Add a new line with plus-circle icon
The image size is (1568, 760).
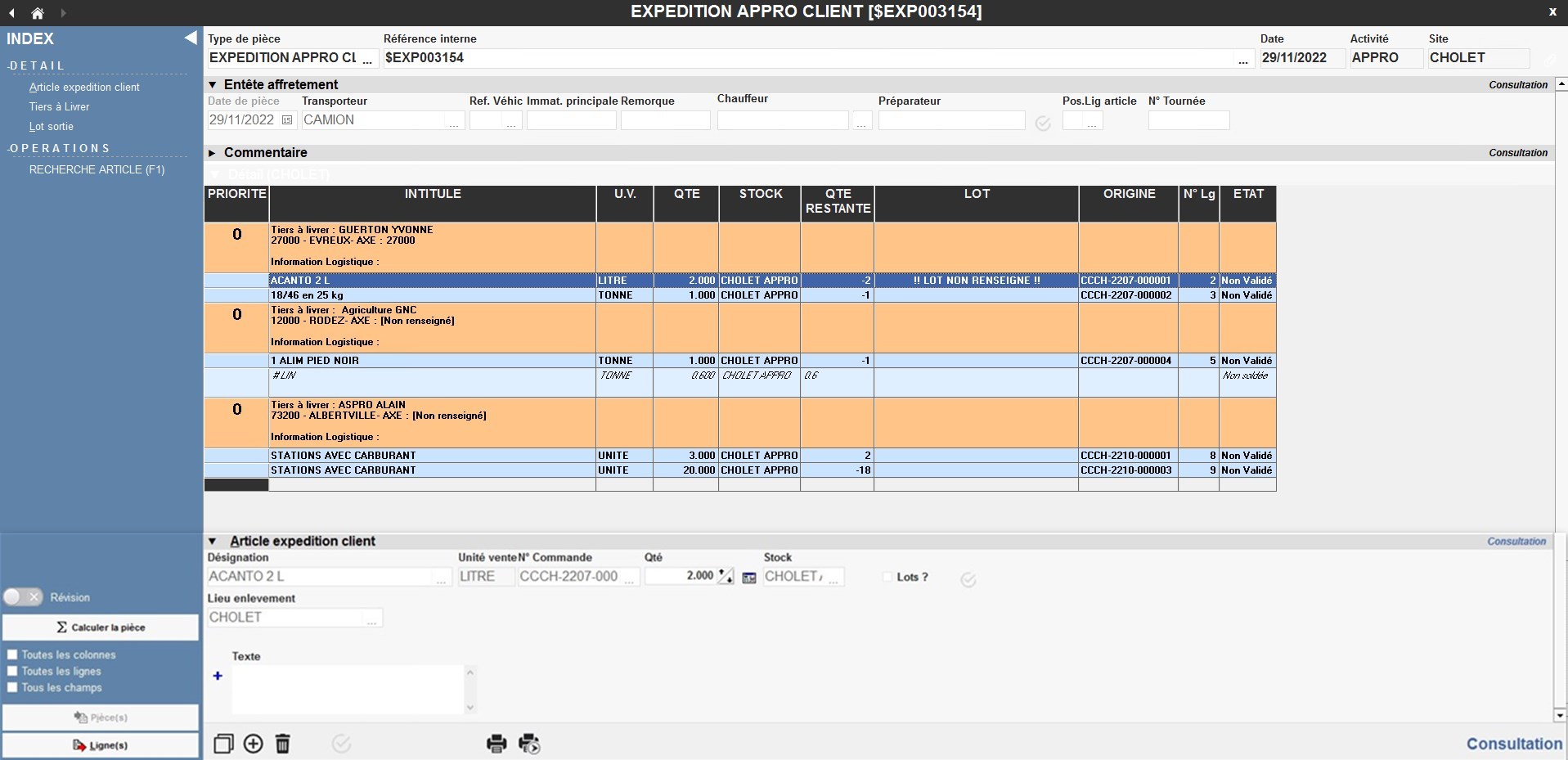[x=254, y=744]
